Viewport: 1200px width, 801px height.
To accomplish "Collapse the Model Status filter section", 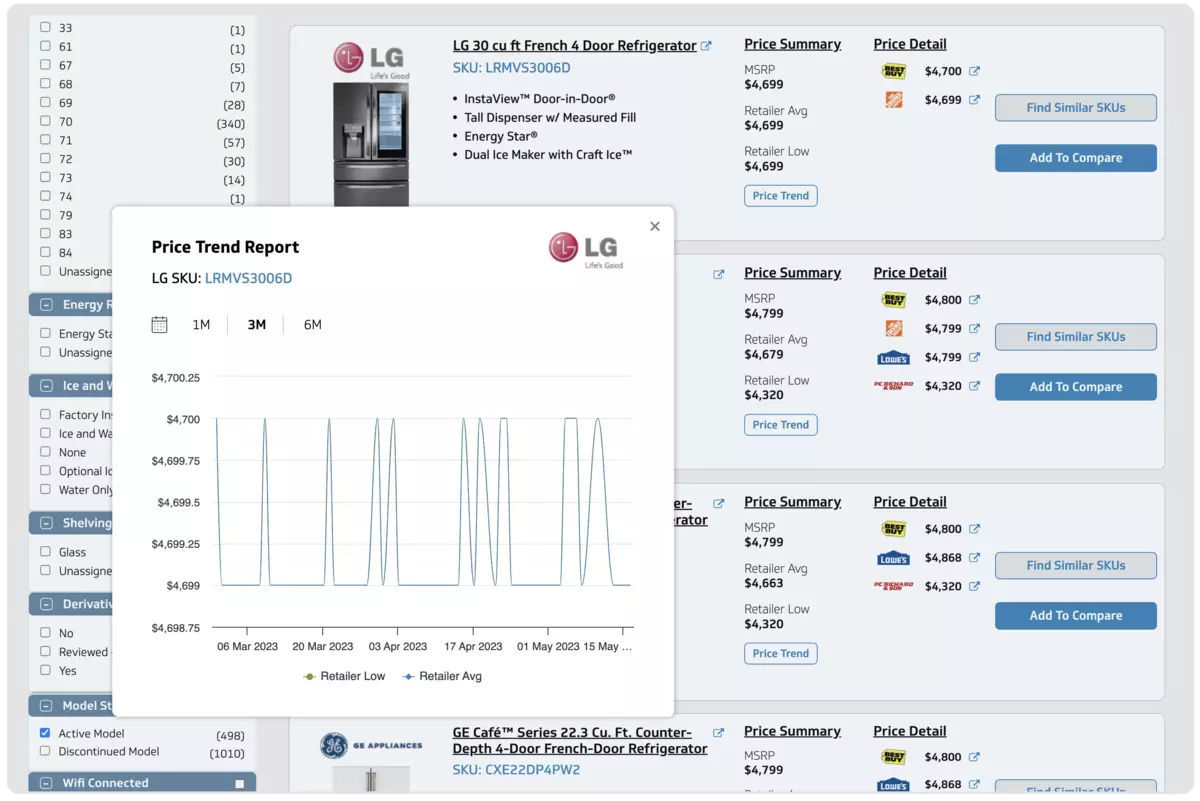I will (x=46, y=706).
